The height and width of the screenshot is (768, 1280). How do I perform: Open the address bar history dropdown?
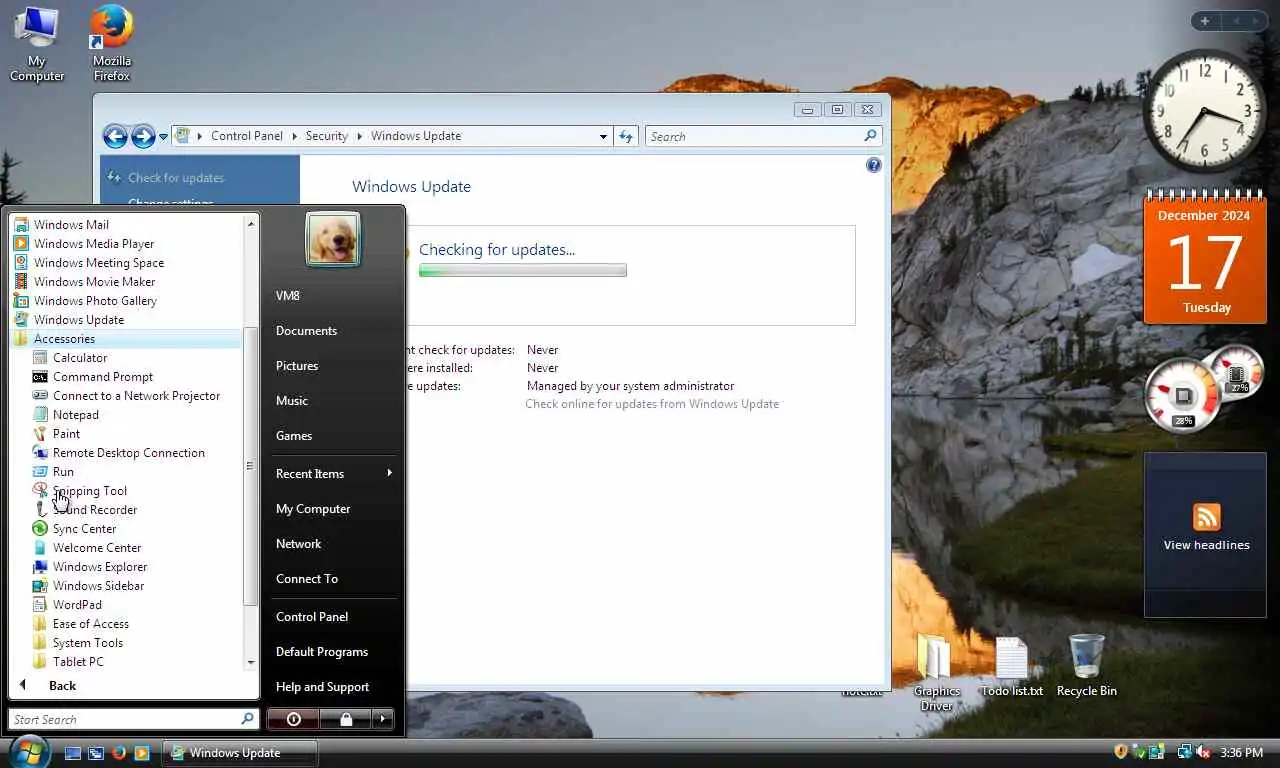coord(603,136)
